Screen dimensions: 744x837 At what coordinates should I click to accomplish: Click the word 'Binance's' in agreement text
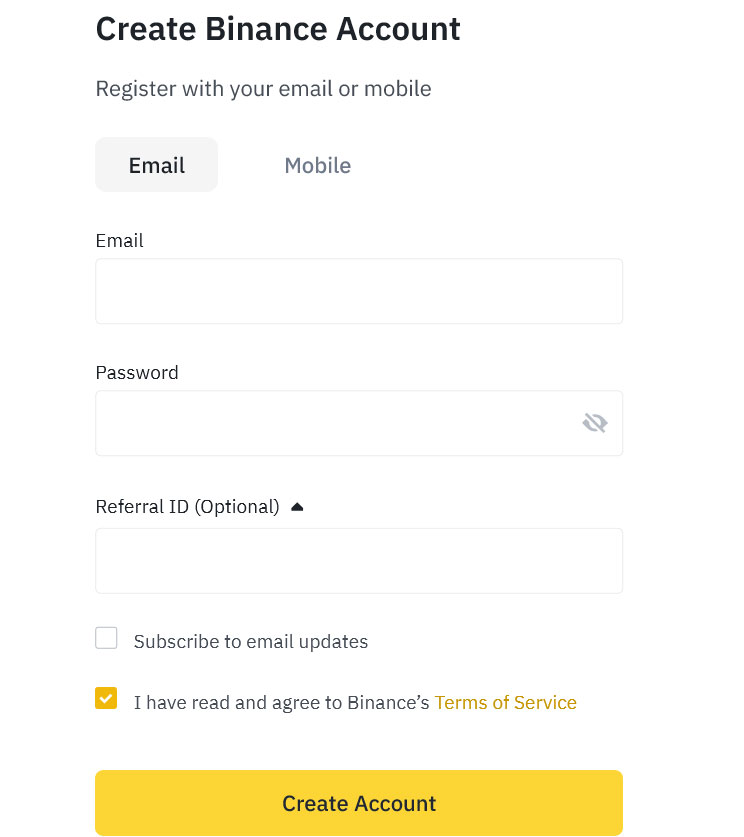click(x=388, y=702)
